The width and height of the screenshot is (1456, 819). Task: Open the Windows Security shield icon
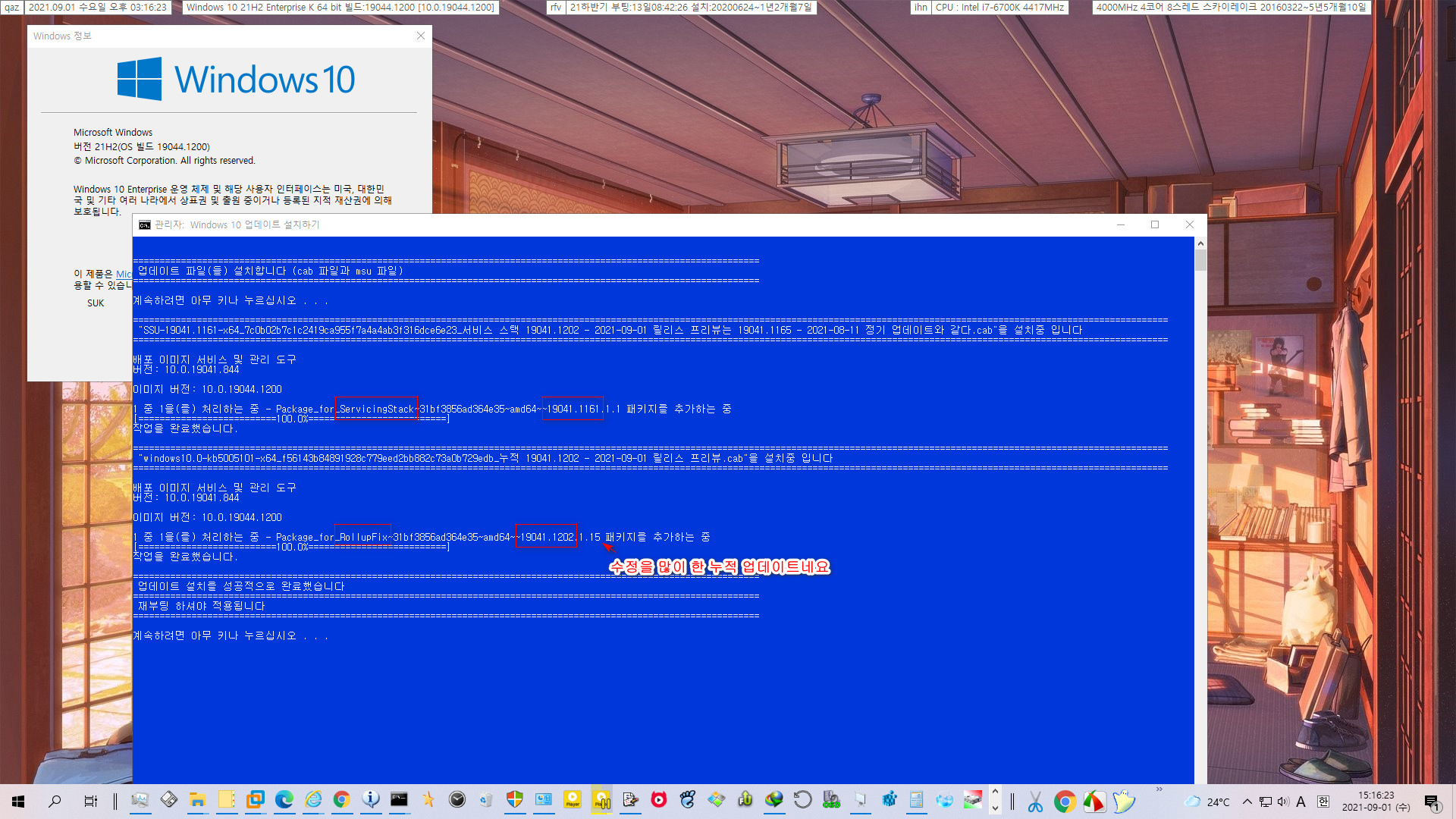click(515, 799)
